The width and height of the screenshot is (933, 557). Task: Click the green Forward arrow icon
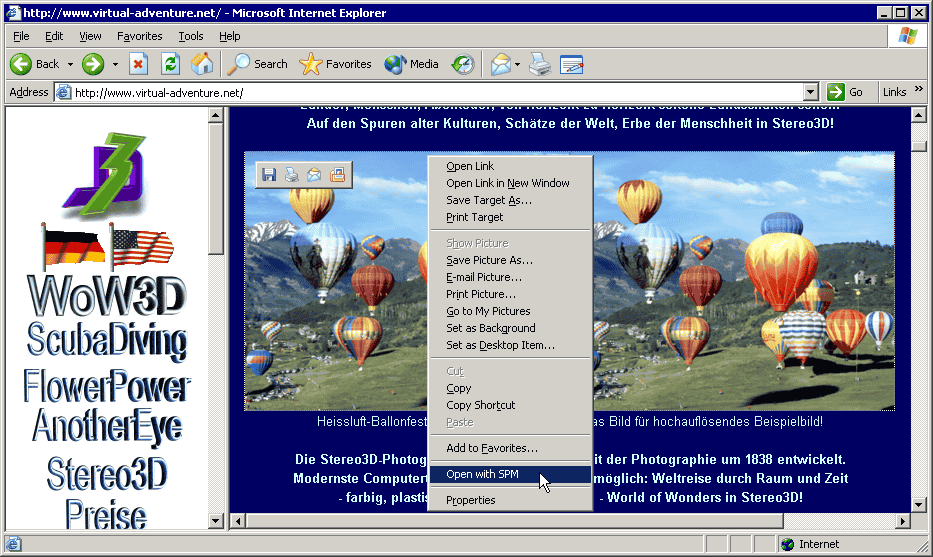pos(93,64)
